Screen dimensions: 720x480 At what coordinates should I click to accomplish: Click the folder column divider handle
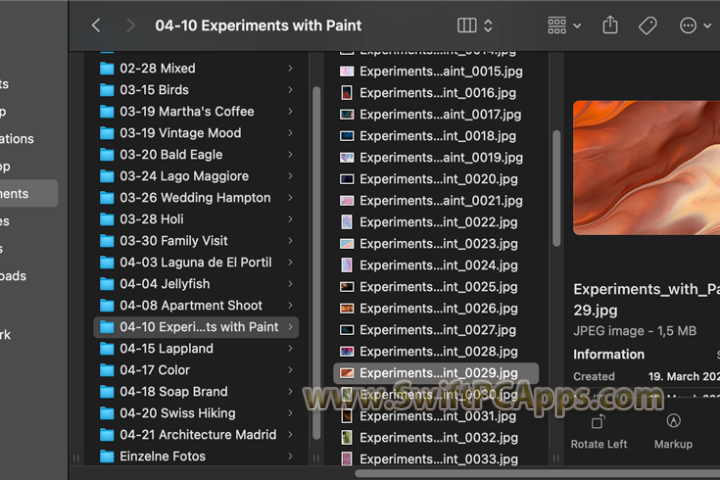(x=76, y=458)
